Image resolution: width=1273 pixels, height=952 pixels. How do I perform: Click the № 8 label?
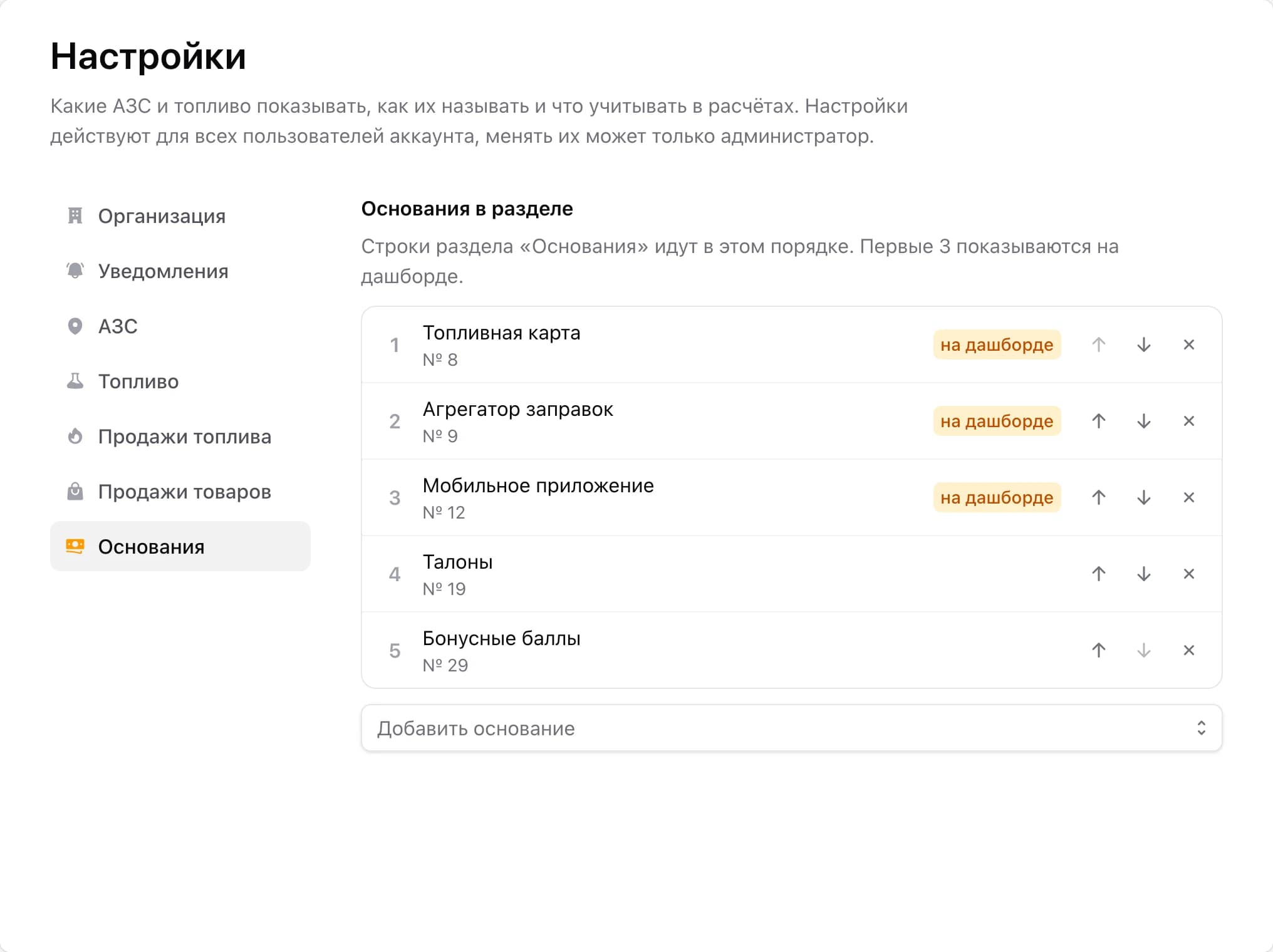tap(440, 360)
